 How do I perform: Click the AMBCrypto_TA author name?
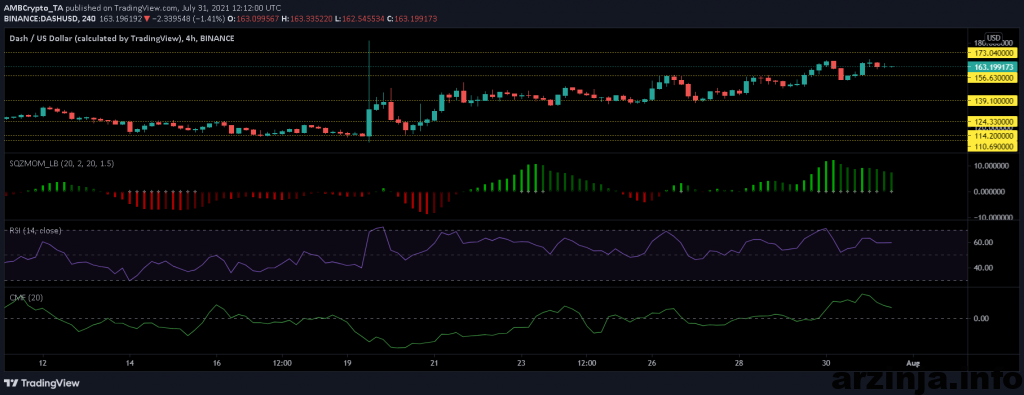click(x=34, y=8)
